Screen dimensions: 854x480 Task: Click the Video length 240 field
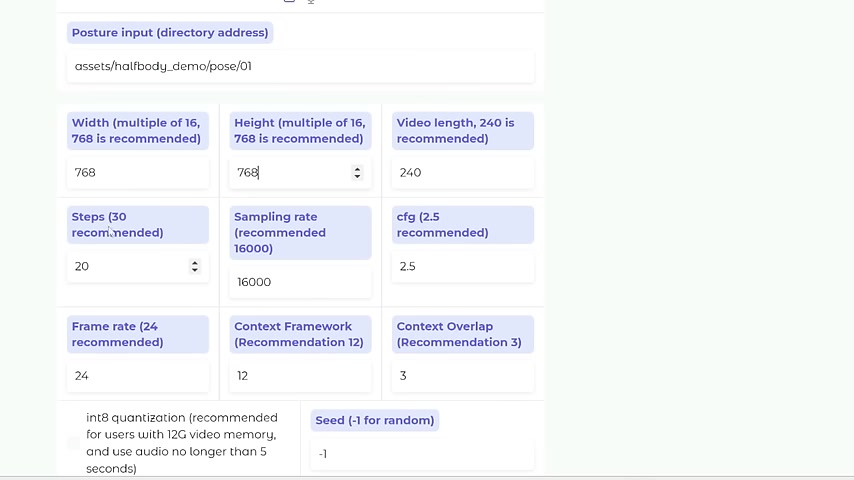click(463, 173)
